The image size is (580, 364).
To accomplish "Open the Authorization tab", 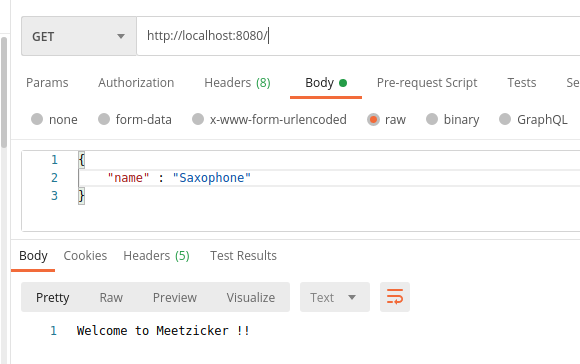I will 136,82.
